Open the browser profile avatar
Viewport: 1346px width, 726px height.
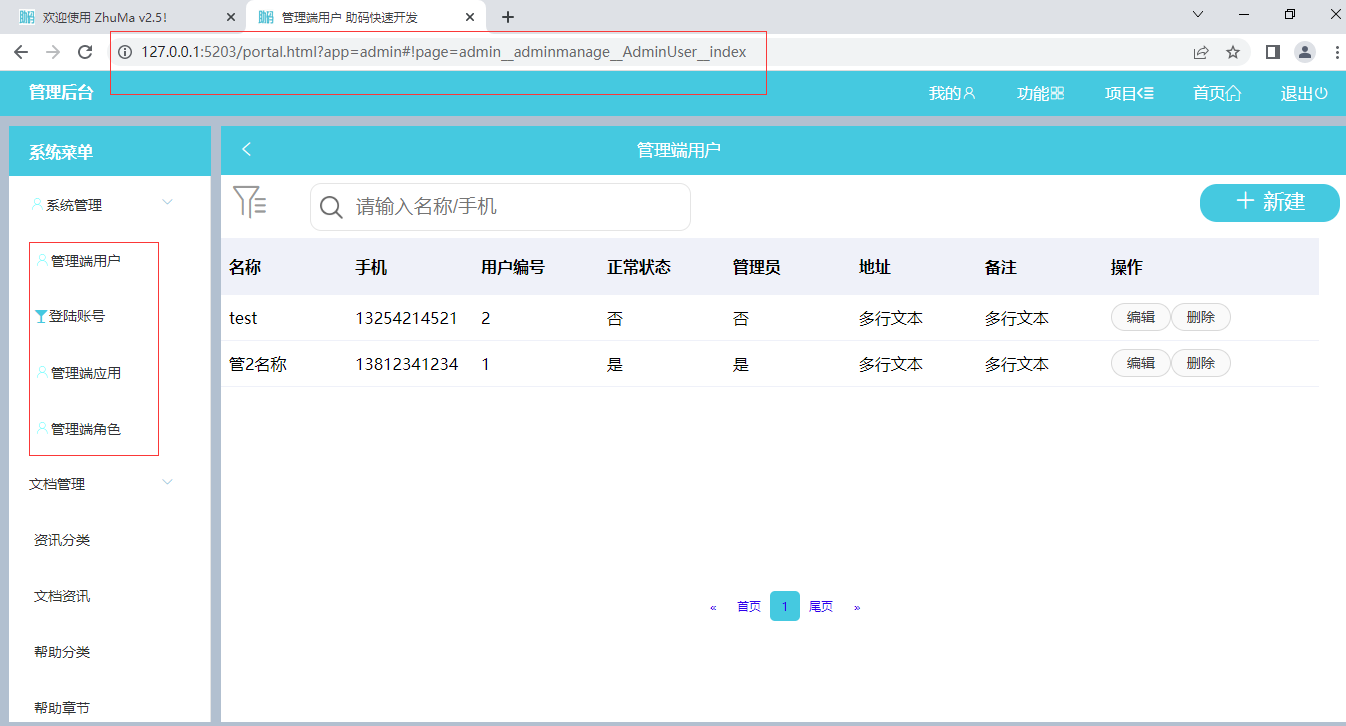(x=1305, y=52)
